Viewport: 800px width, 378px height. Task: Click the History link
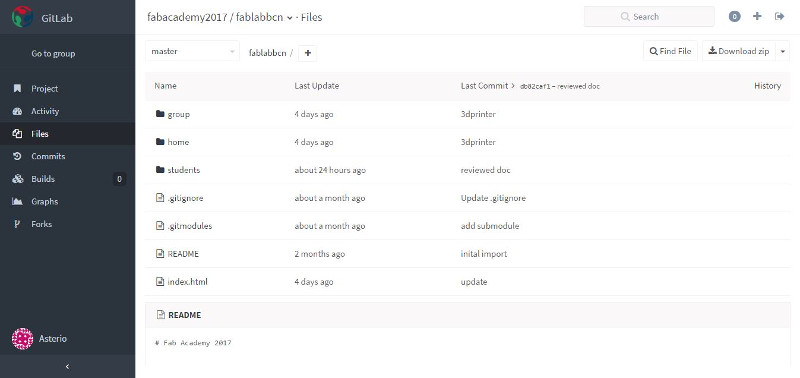coord(767,86)
